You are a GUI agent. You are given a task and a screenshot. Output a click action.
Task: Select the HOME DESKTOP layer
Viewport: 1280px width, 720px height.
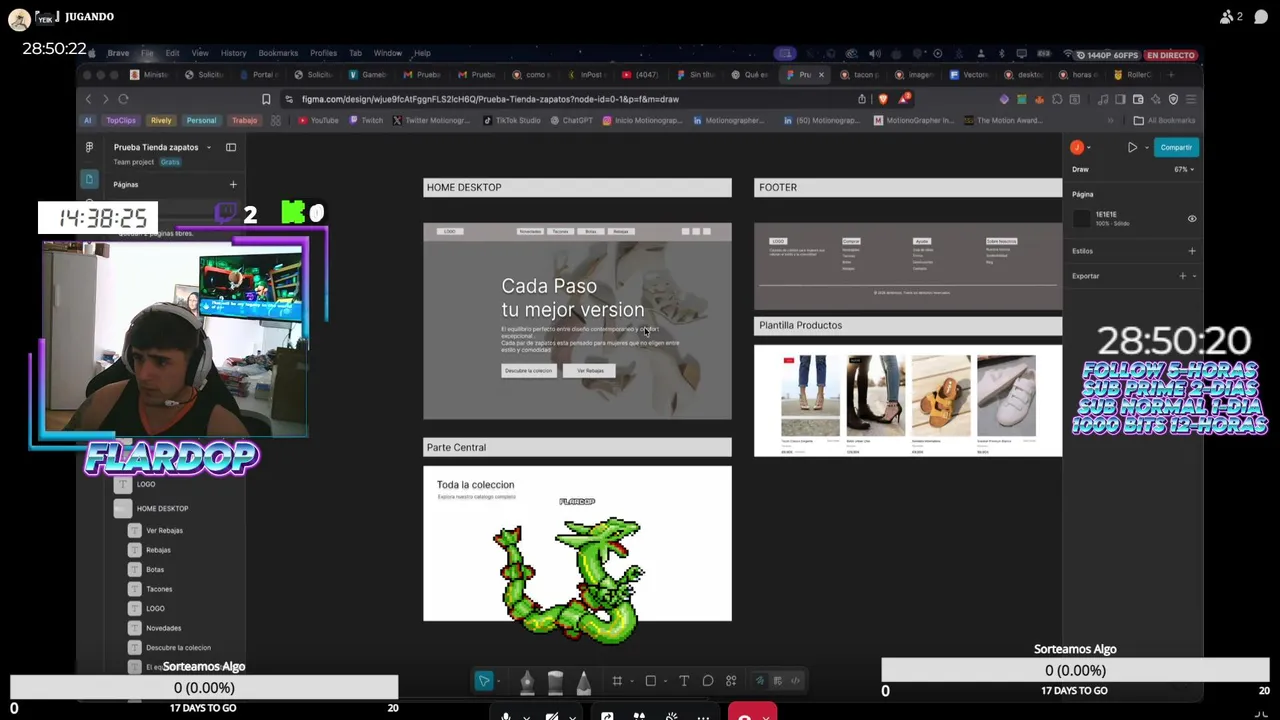[x=162, y=508]
